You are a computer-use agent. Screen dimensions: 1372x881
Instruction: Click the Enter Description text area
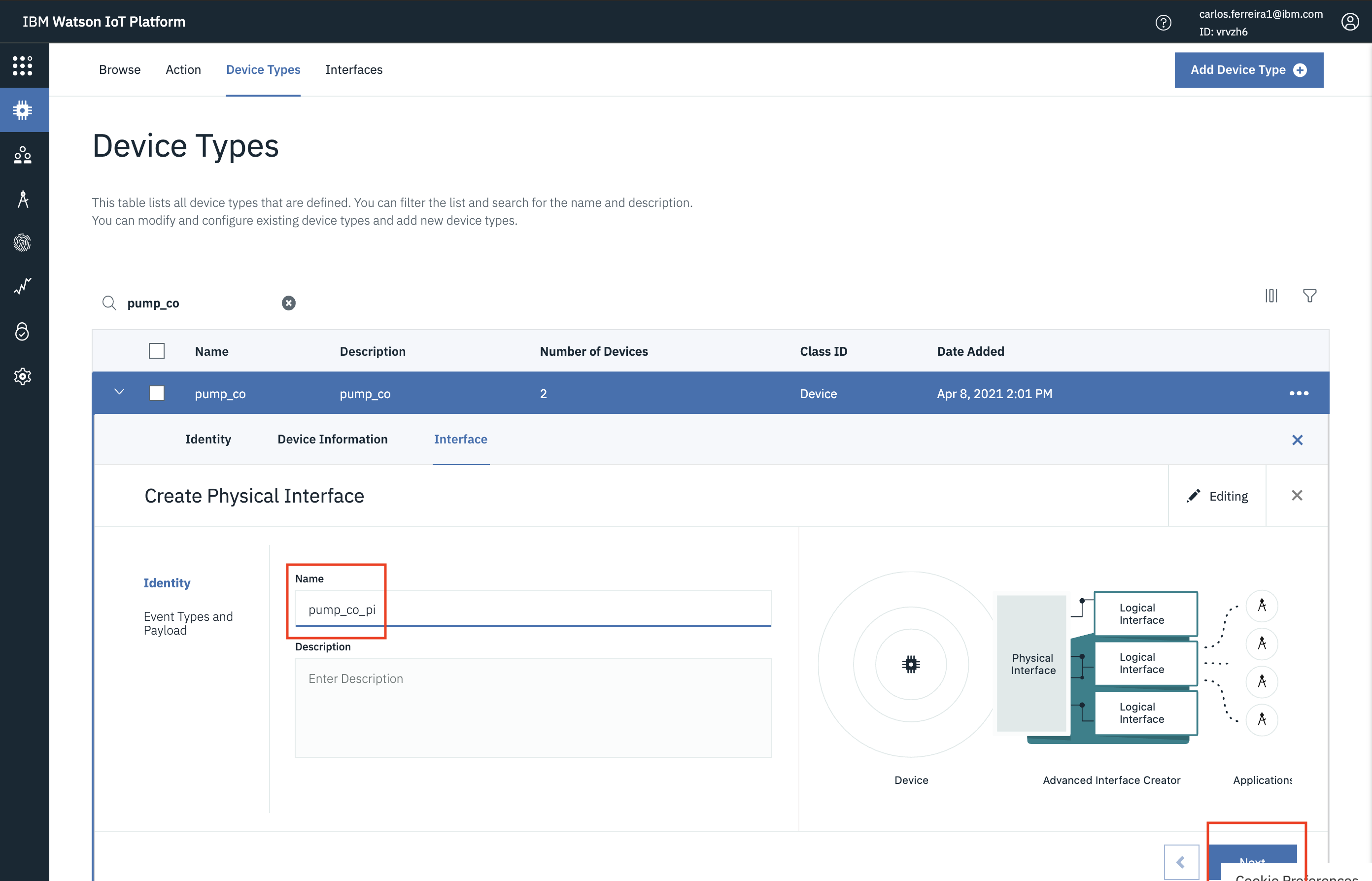point(533,708)
